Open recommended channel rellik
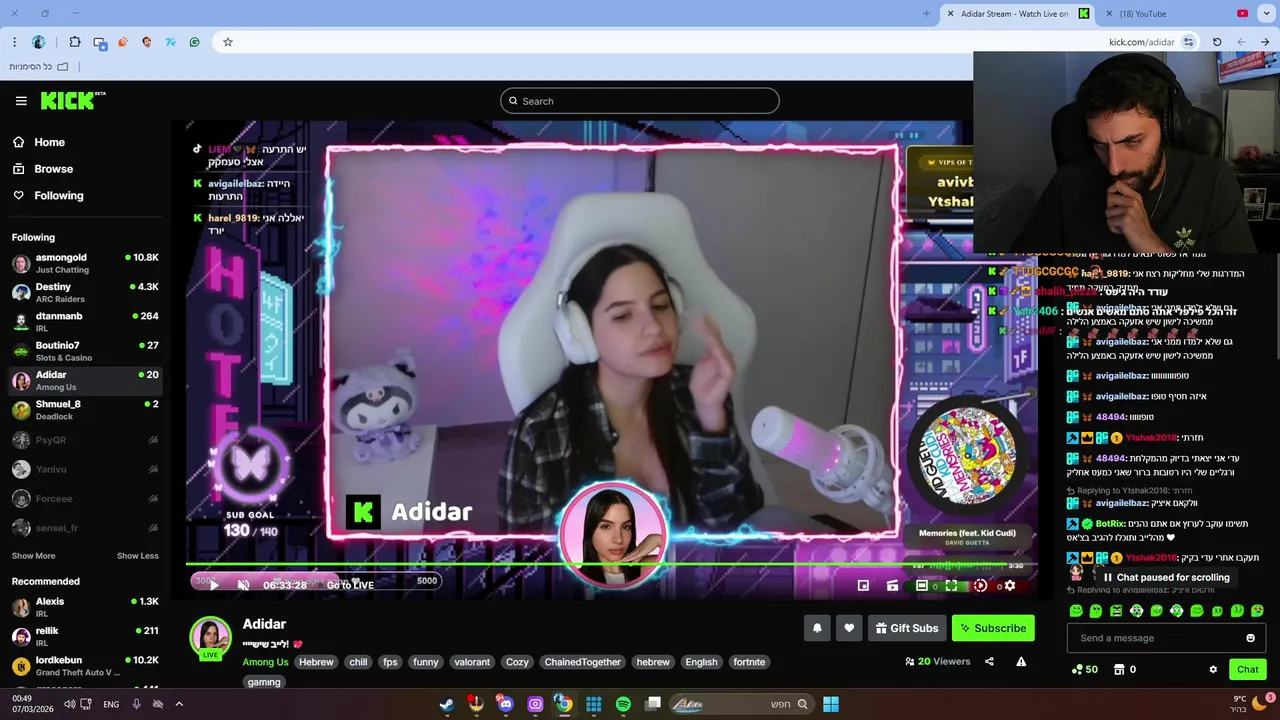 point(85,636)
